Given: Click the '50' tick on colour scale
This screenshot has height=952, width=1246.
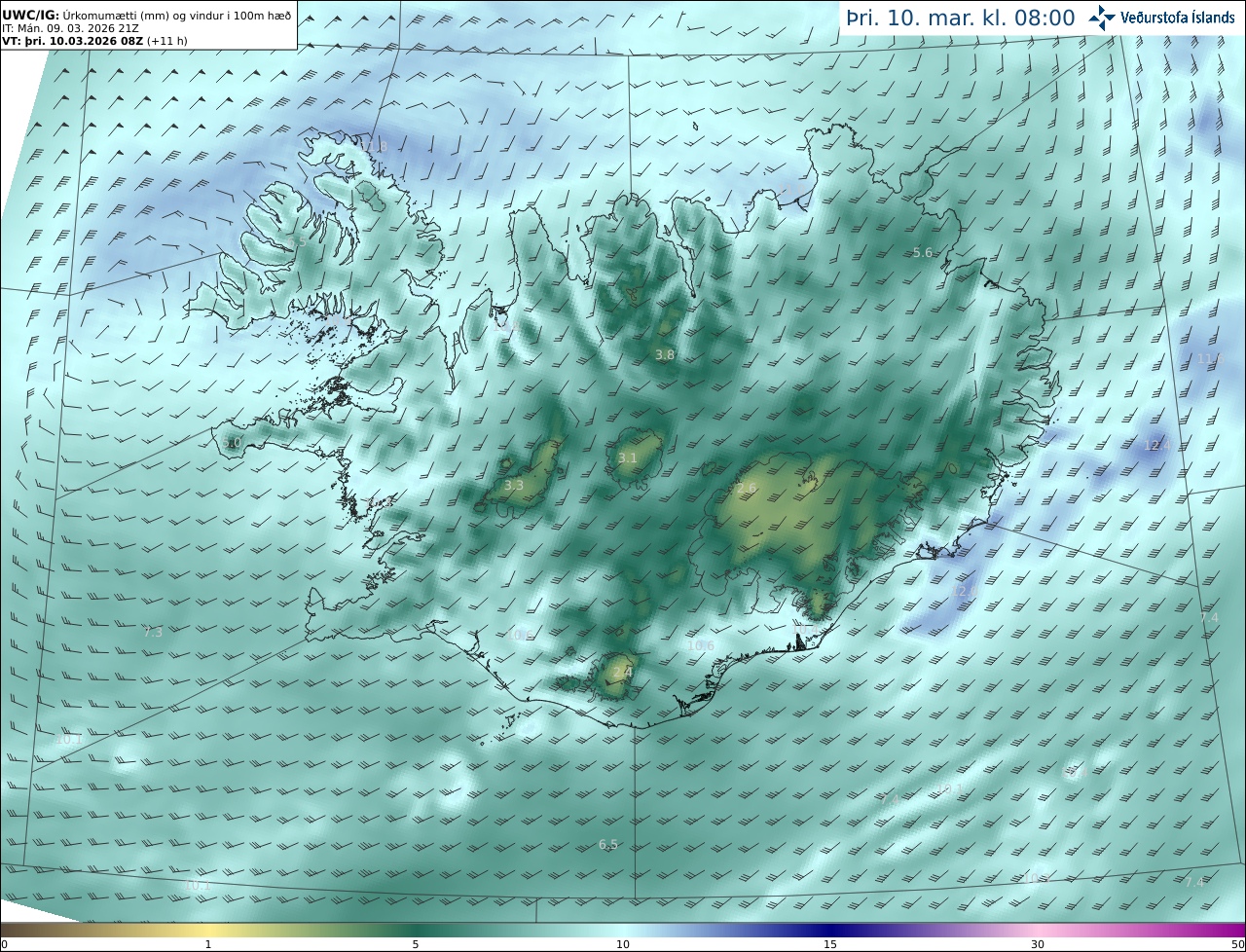Looking at the screenshot, I should click(x=1238, y=944).
